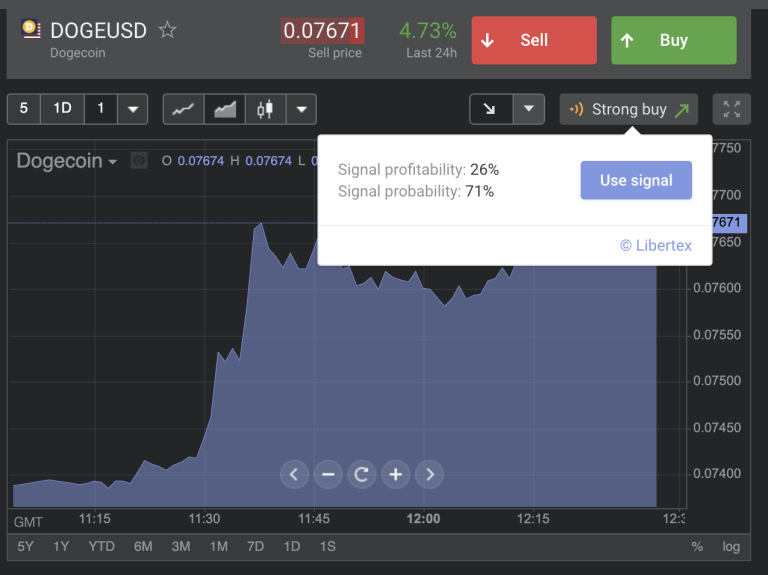Screen dimensions: 768x575
Task: Select the area chart type icon
Action: (x=225, y=109)
